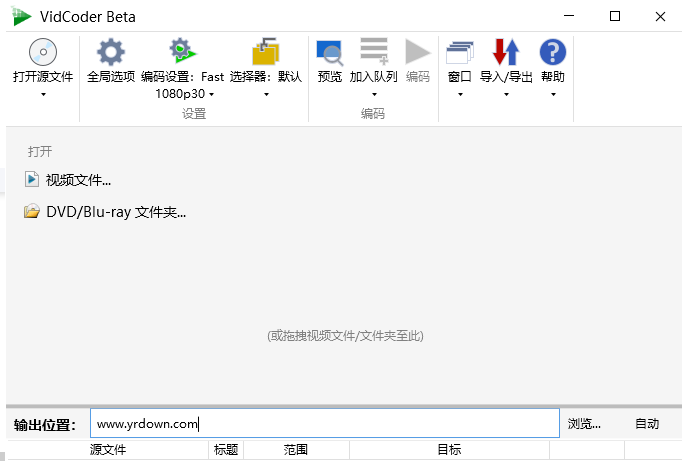Click the Open Source disc icon
This screenshot has height=461, width=682.
[43, 52]
